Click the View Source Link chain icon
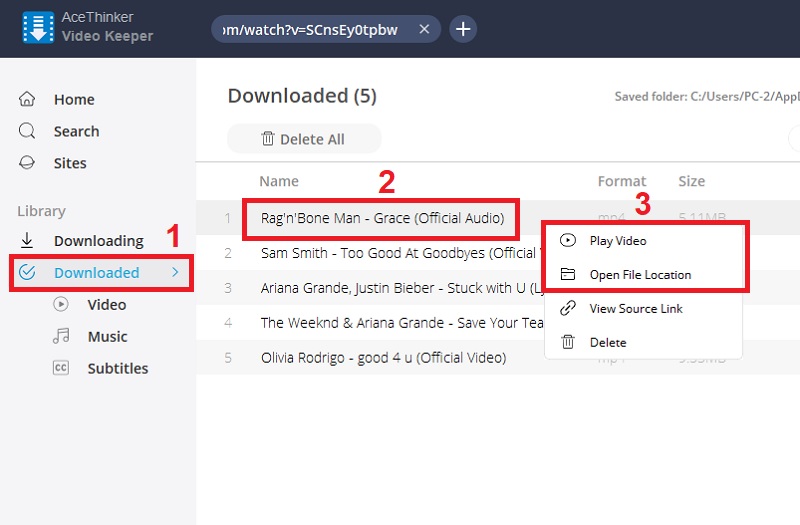Viewport: 800px width, 525px height. [x=568, y=308]
